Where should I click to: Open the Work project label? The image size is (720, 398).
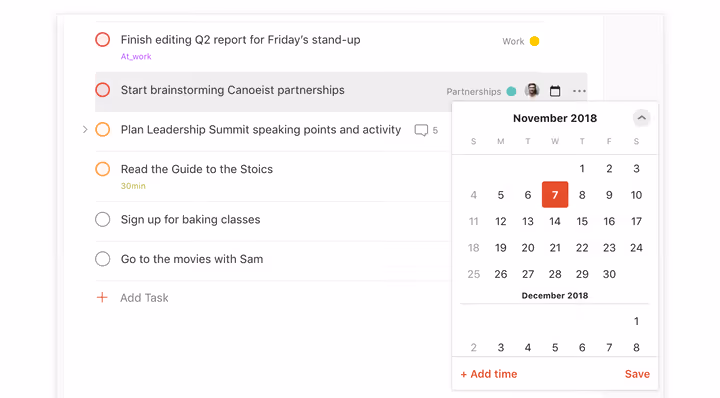click(513, 41)
